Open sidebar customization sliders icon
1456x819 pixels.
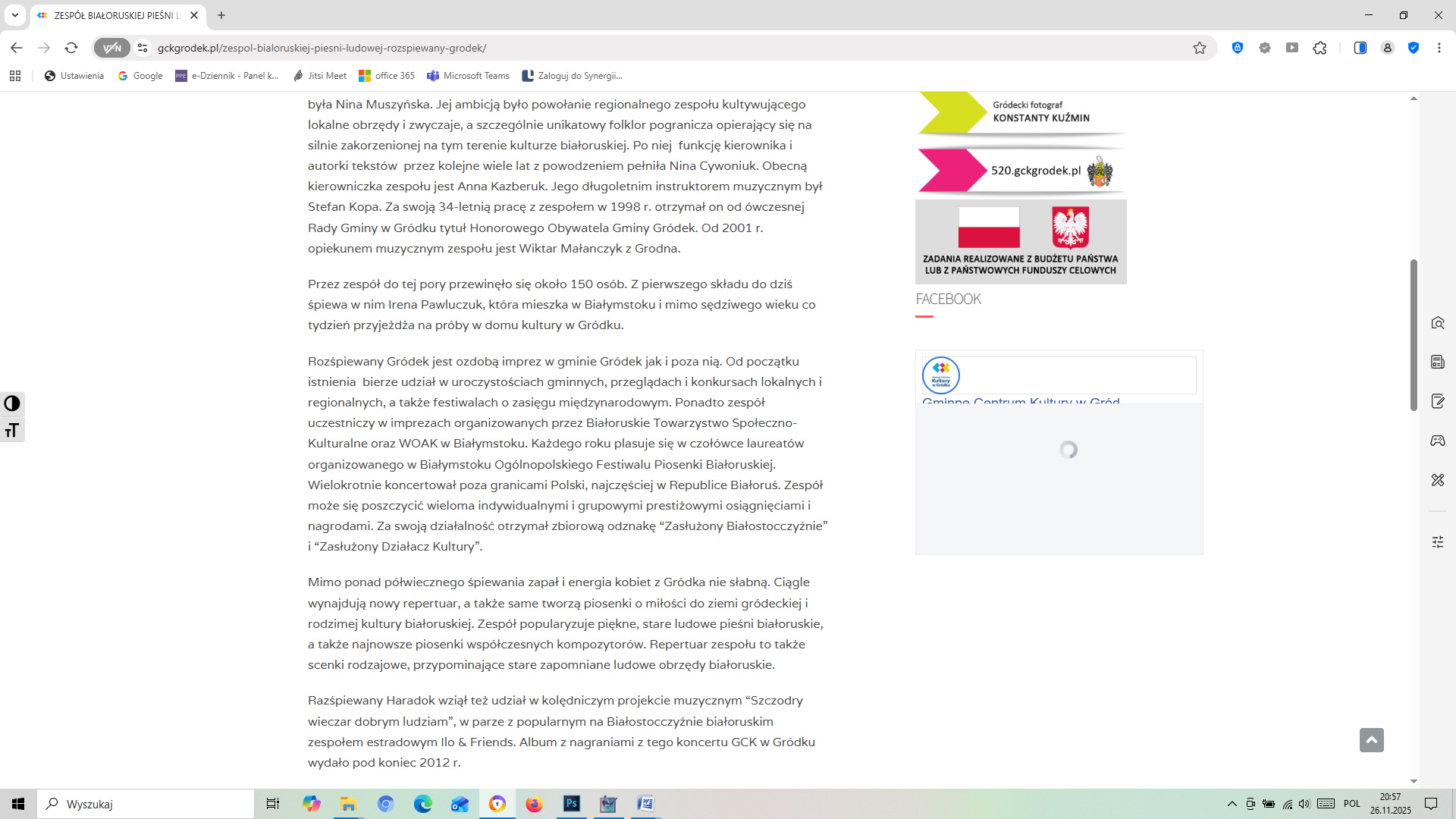pyautogui.click(x=1438, y=542)
